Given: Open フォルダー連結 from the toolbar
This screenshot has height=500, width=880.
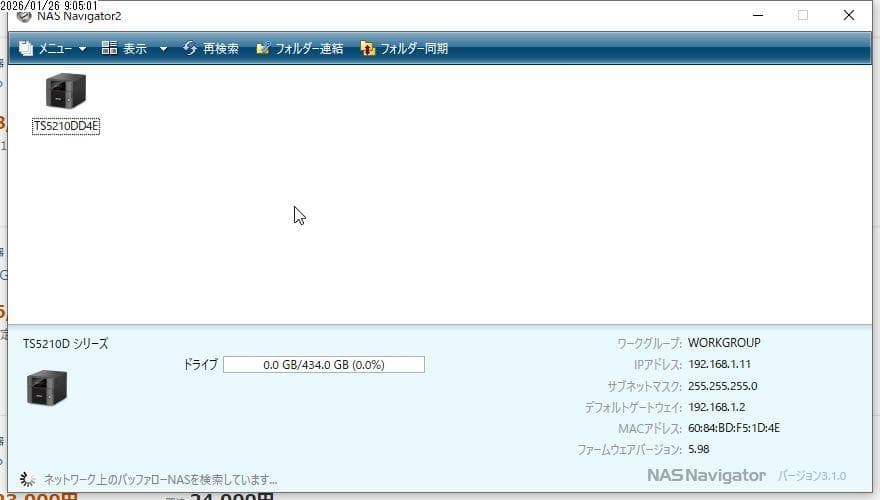Looking at the screenshot, I should tap(309, 49).
